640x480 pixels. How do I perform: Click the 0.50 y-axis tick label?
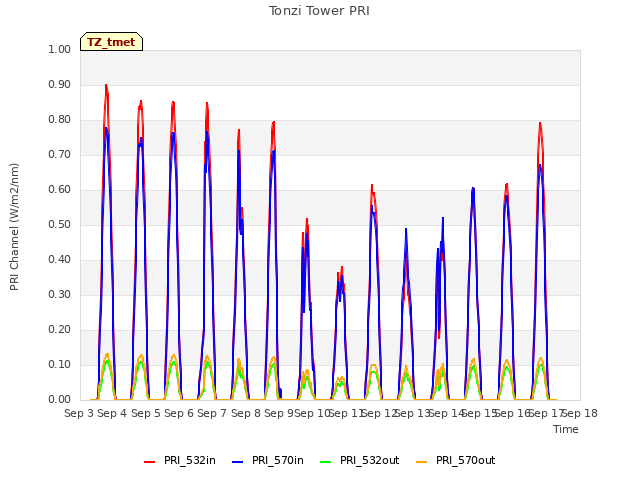click(x=60, y=224)
